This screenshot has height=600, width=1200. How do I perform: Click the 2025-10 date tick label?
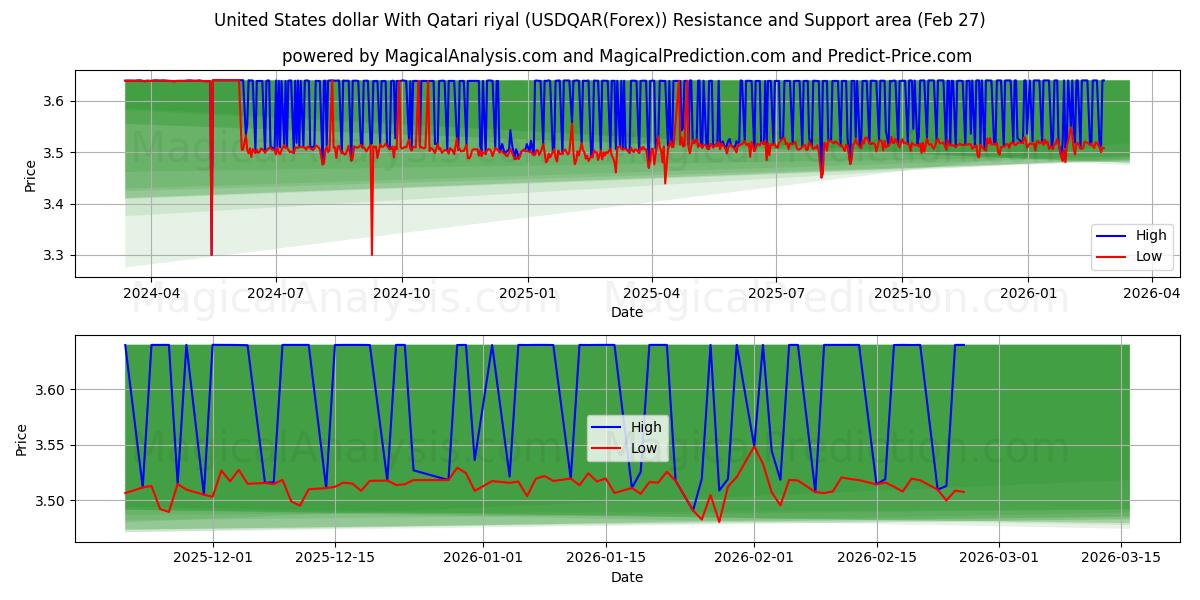coord(903,293)
